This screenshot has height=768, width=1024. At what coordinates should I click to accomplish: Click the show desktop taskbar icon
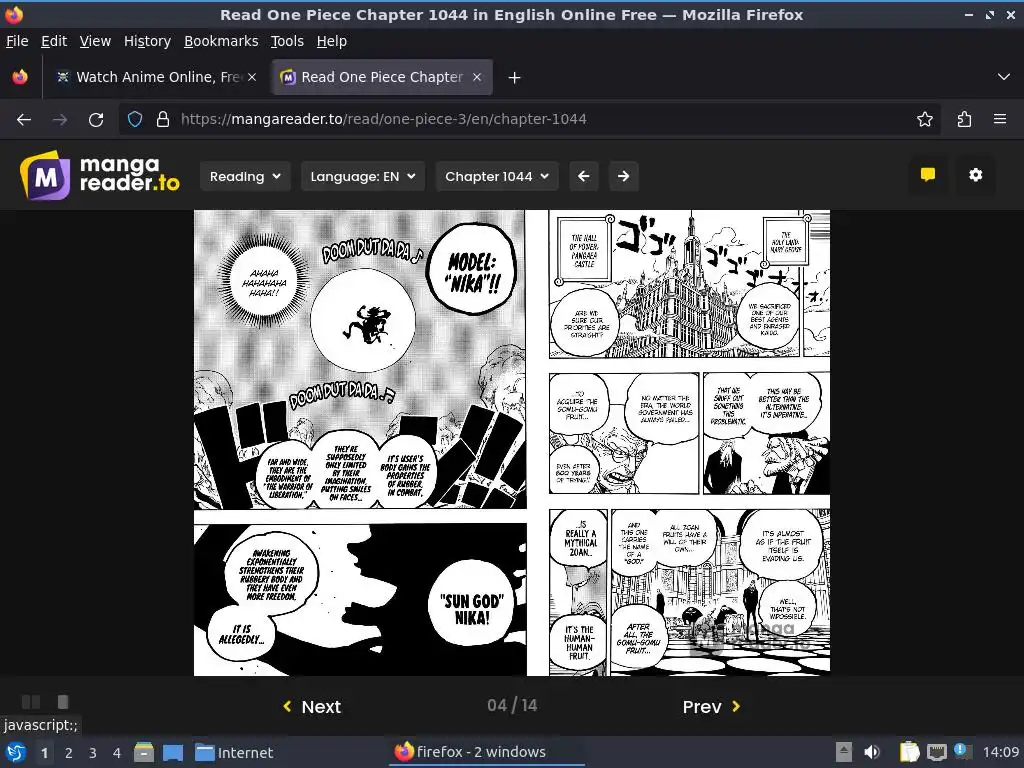(173, 752)
